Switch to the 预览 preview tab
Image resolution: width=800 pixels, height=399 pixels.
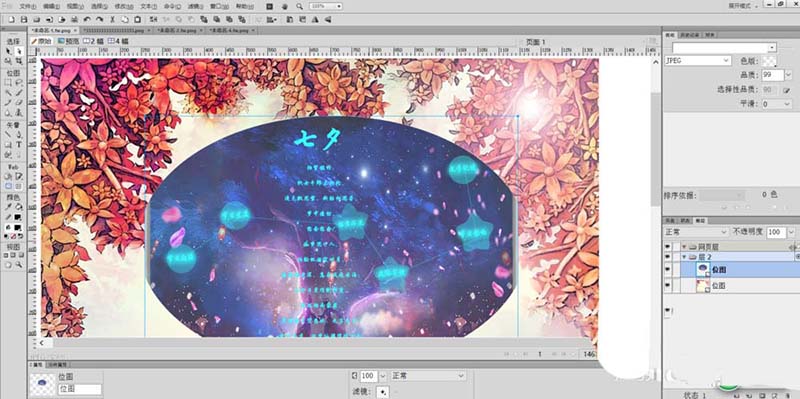[x=68, y=41]
